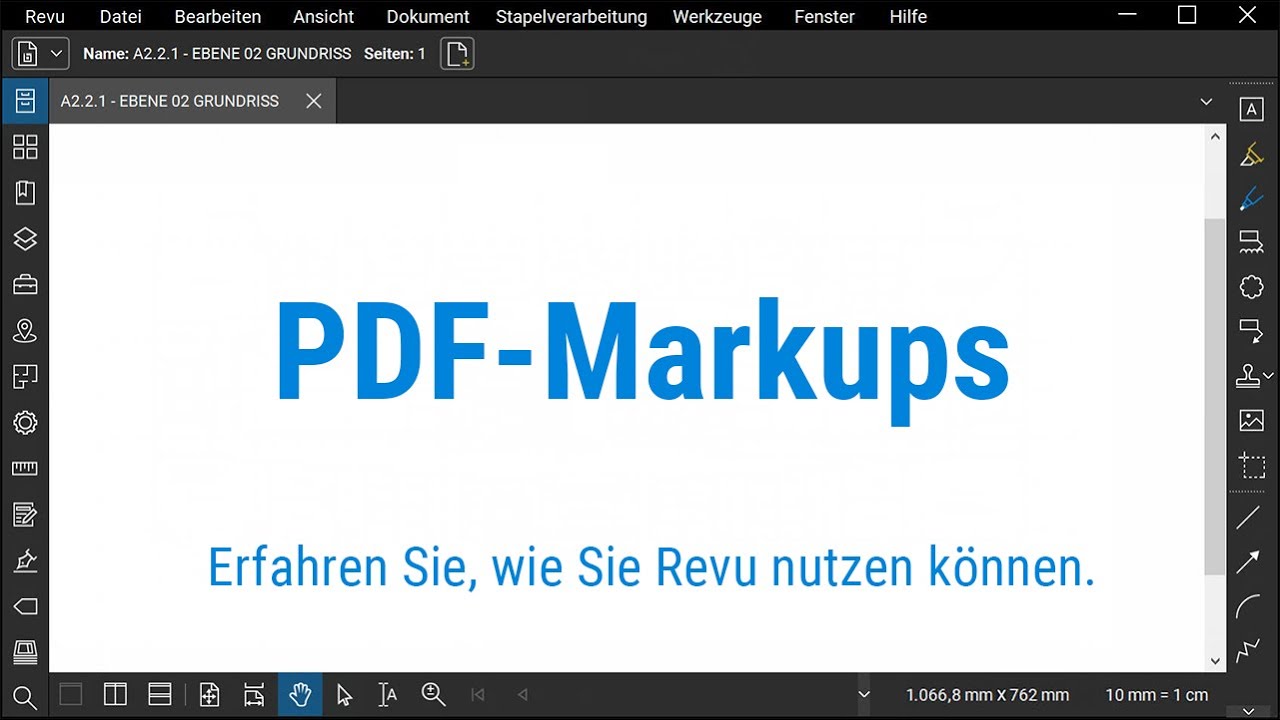
Task: Select the Stamp tool
Action: pos(1248,376)
